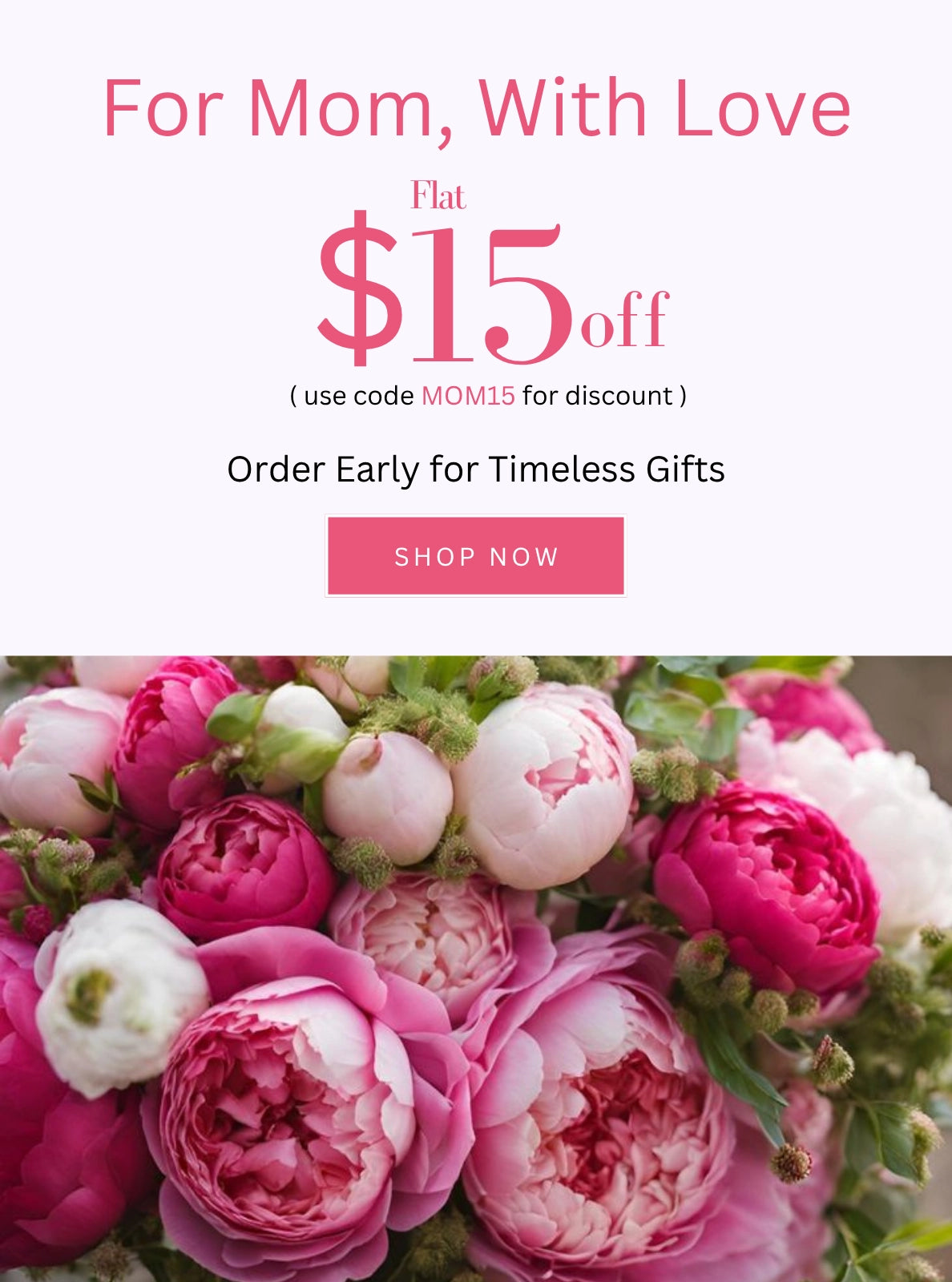The image size is (952, 1282).
Task: Click the magenta peony left of center
Action: click(244, 868)
